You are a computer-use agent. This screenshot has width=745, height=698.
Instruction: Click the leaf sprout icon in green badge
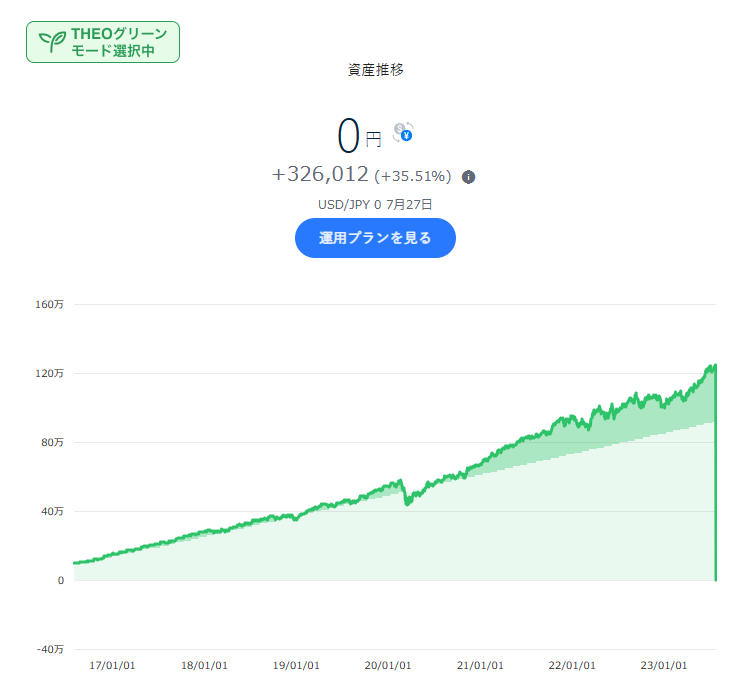tap(52, 42)
